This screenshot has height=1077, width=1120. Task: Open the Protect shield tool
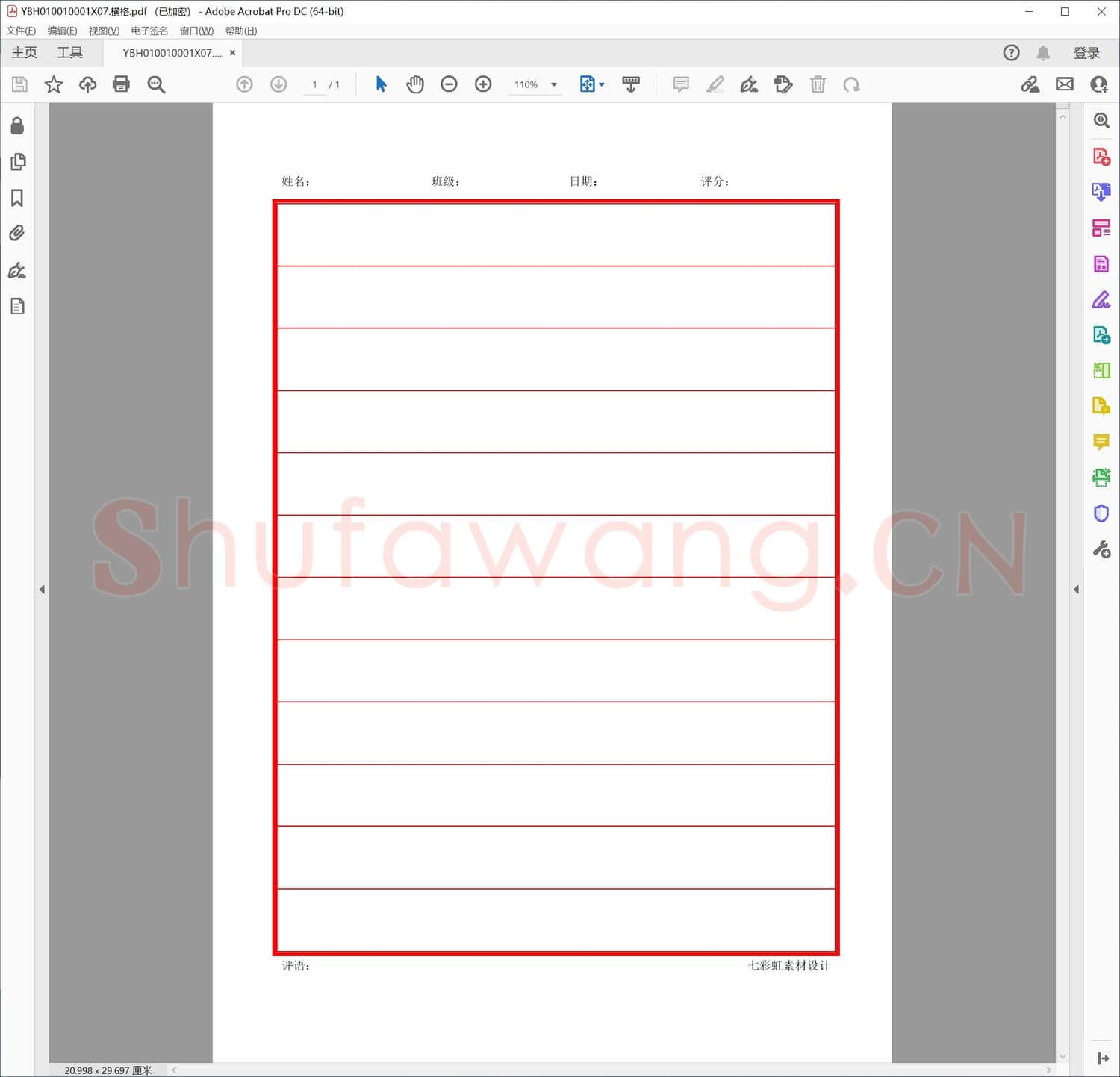(1101, 513)
